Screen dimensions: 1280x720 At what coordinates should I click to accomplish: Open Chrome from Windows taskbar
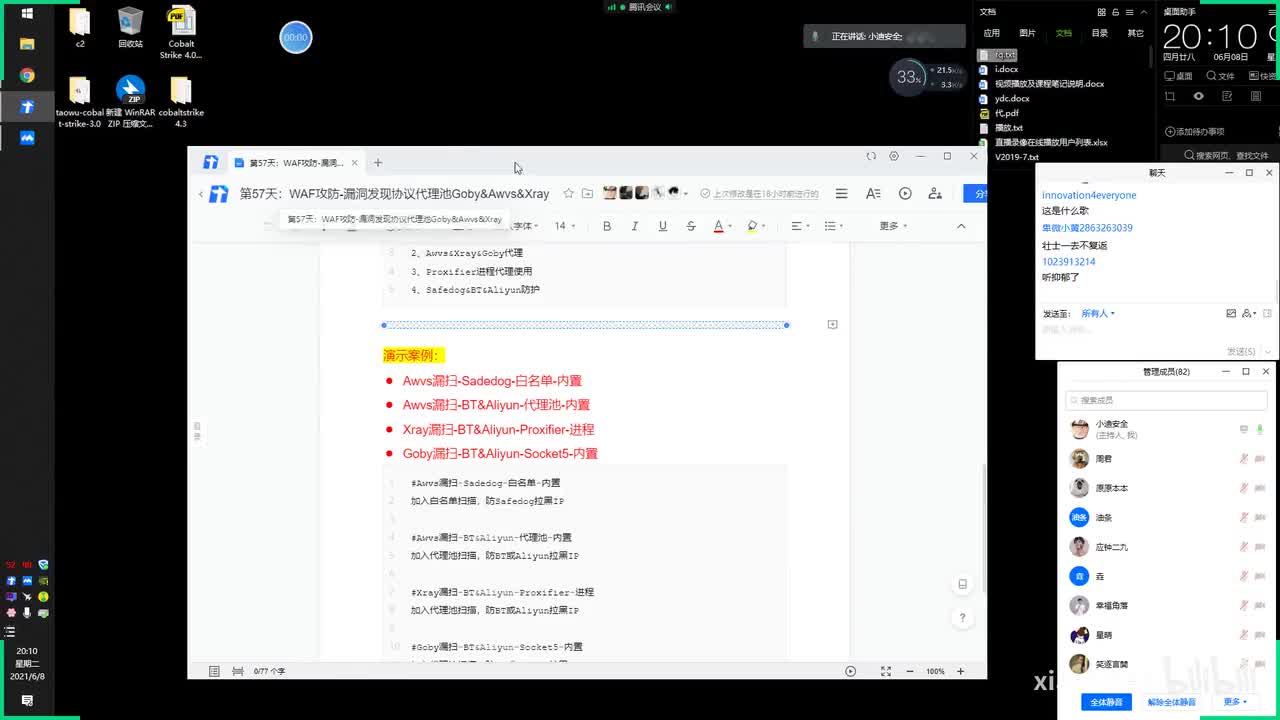(x=27, y=76)
